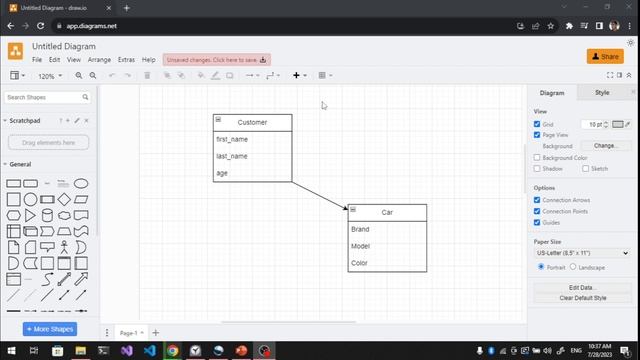Screen dimensions: 640x360
Task: Open the 120% zoom dropdown
Action: (50, 76)
